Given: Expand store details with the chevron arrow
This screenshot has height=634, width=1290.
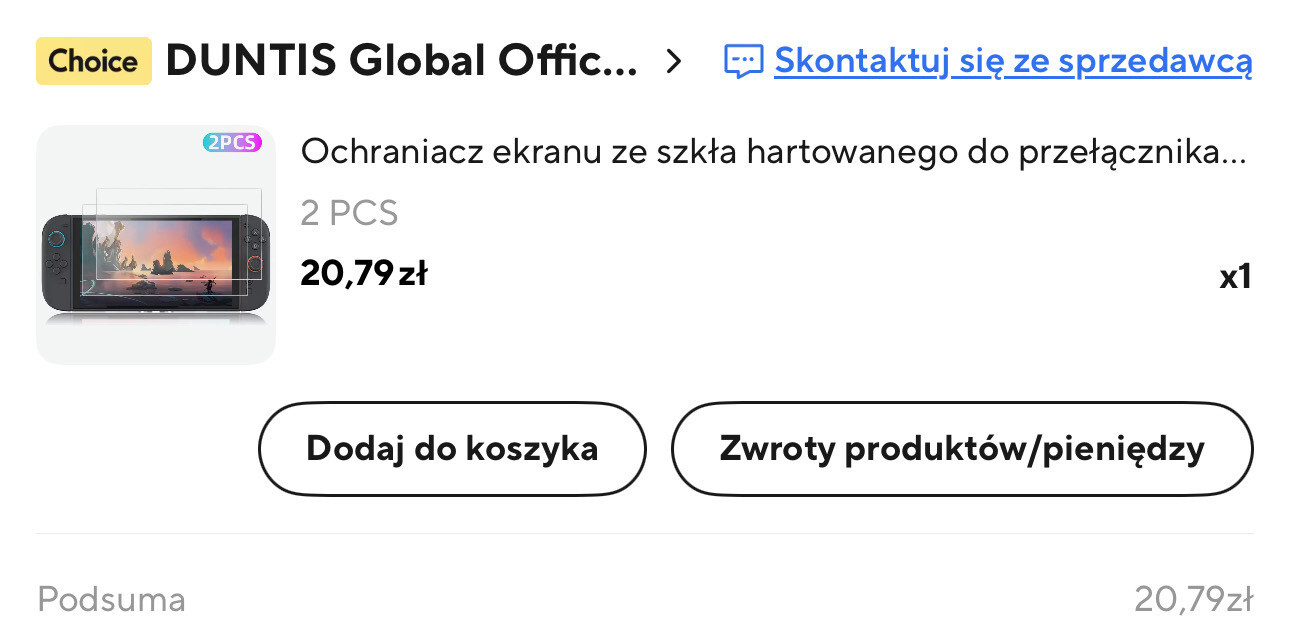Looking at the screenshot, I should 674,62.
